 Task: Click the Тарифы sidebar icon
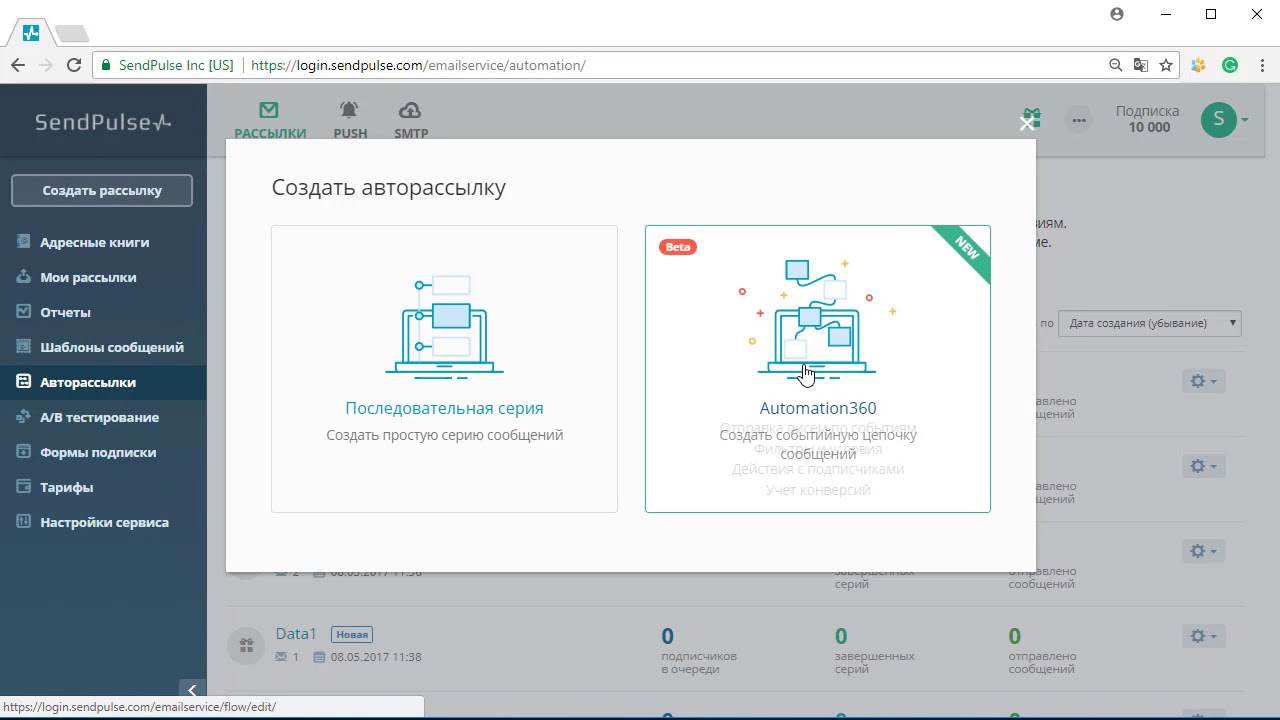coord(23,487)
